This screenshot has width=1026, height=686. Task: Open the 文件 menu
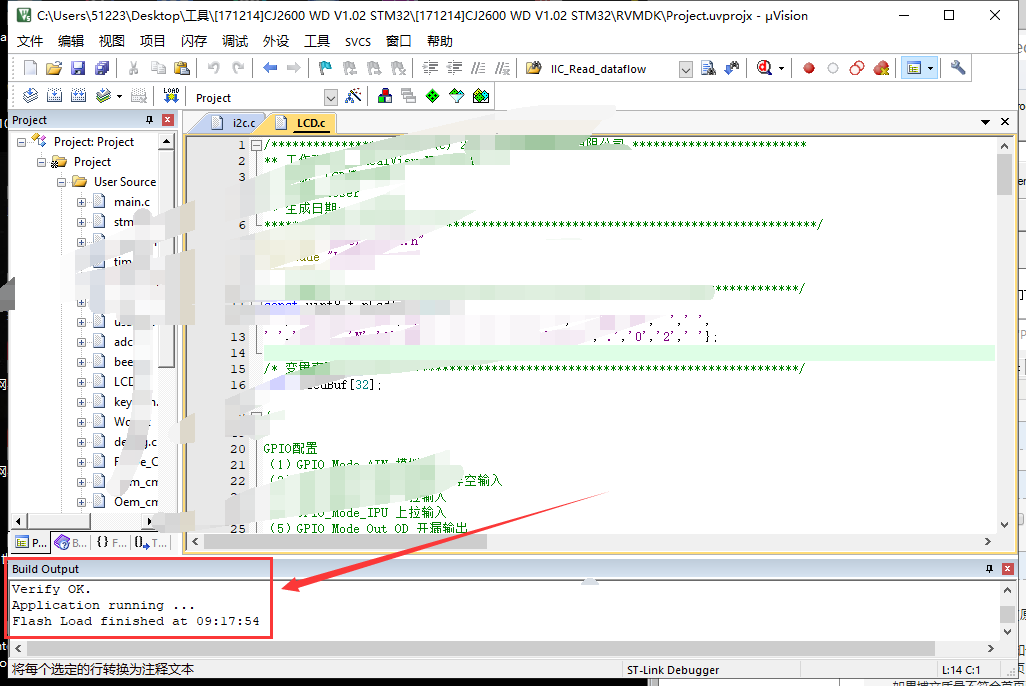(x=30, y=41)
